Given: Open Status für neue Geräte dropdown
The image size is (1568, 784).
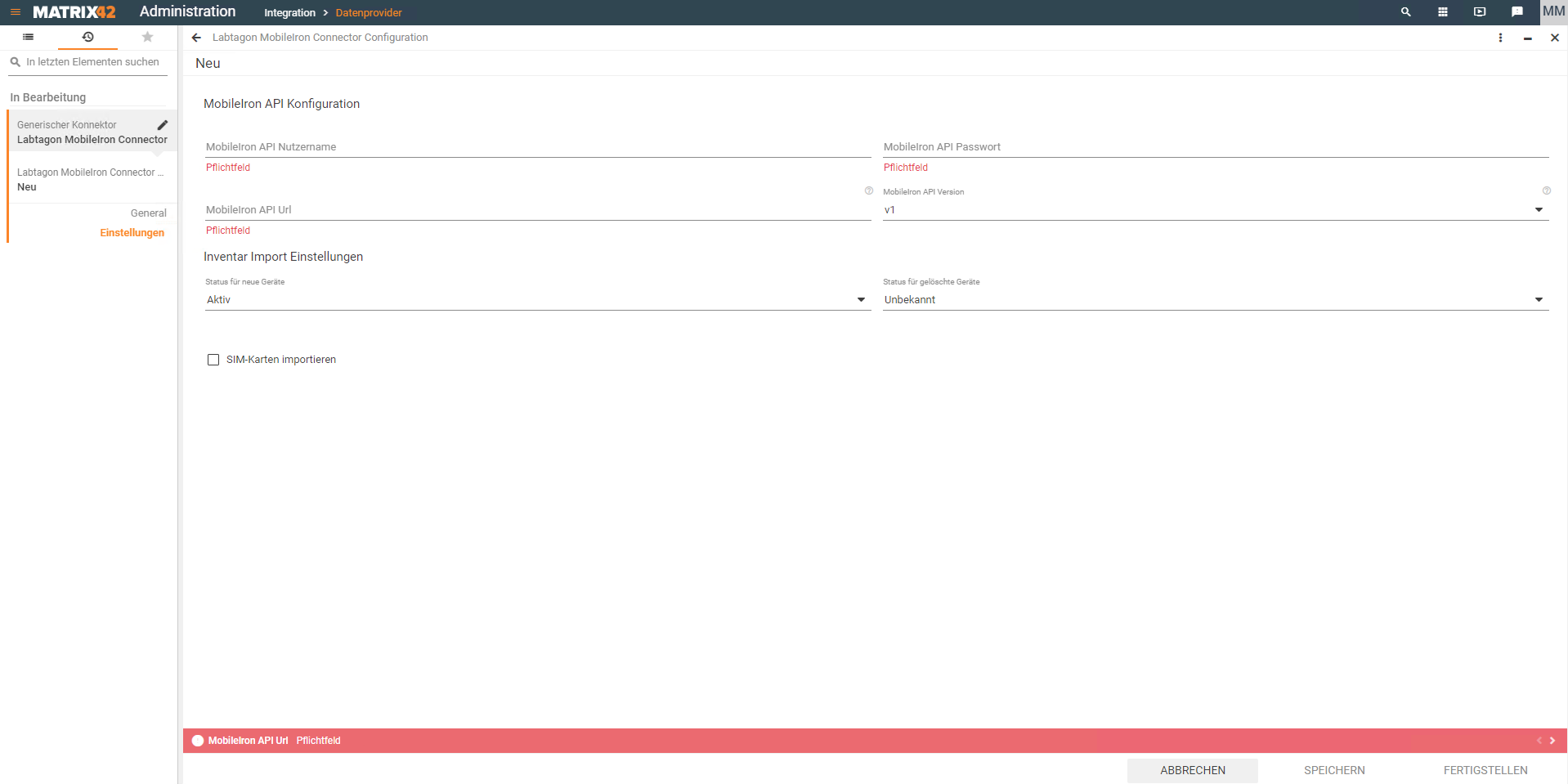Looking at the screenshot, I should 538,300.
